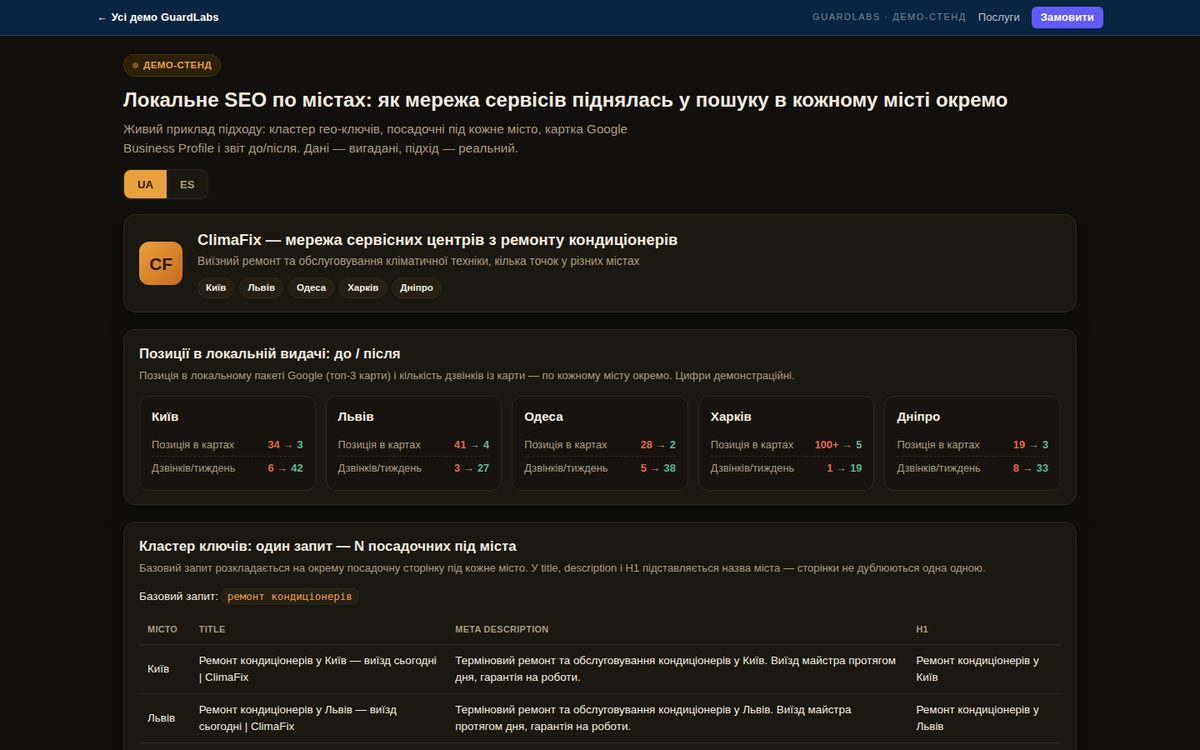
Task: Select the Дніпро city chip
Action: (x=417, y=288)
